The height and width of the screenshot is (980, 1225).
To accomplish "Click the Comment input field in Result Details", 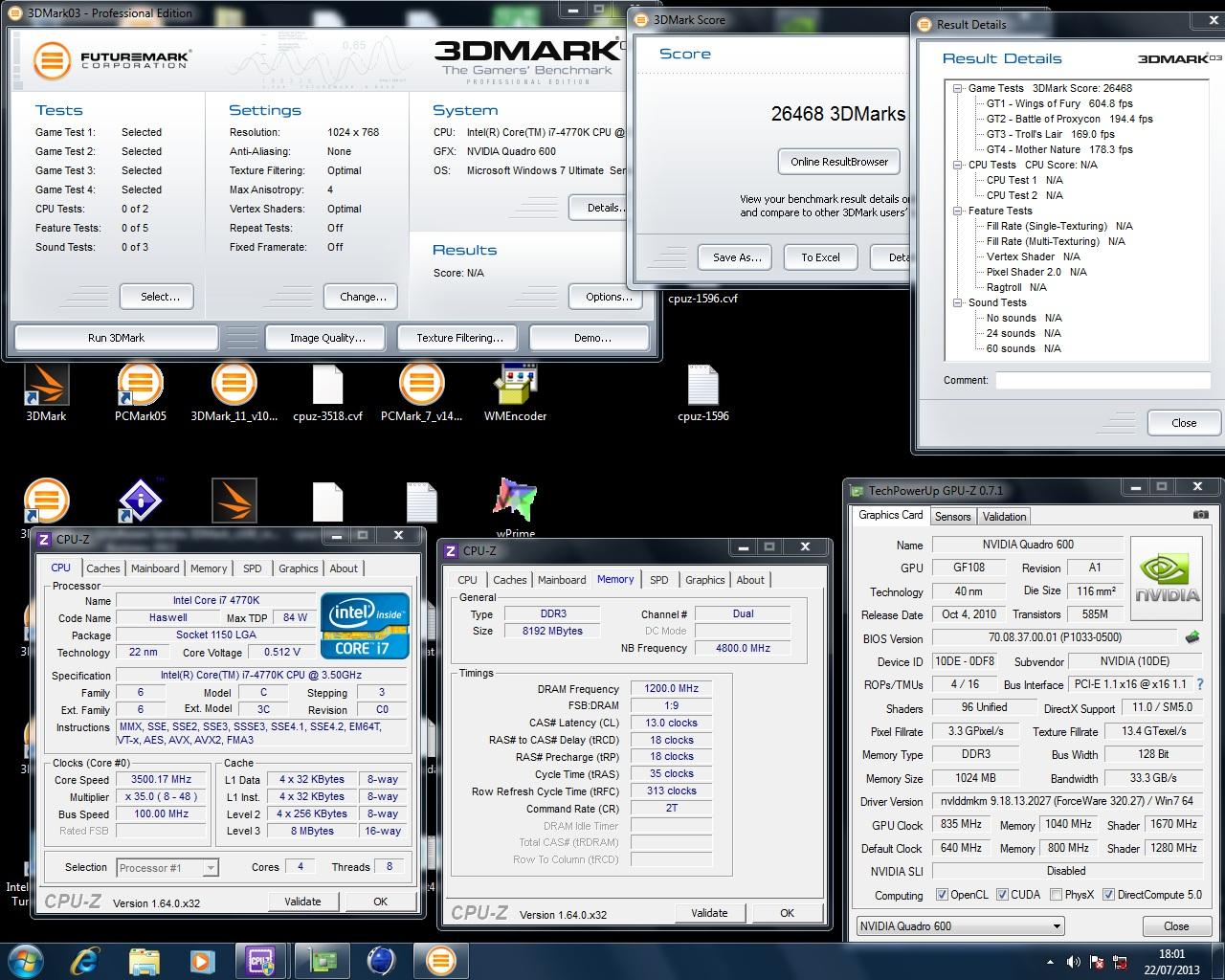I will [x=1103, y=381].
